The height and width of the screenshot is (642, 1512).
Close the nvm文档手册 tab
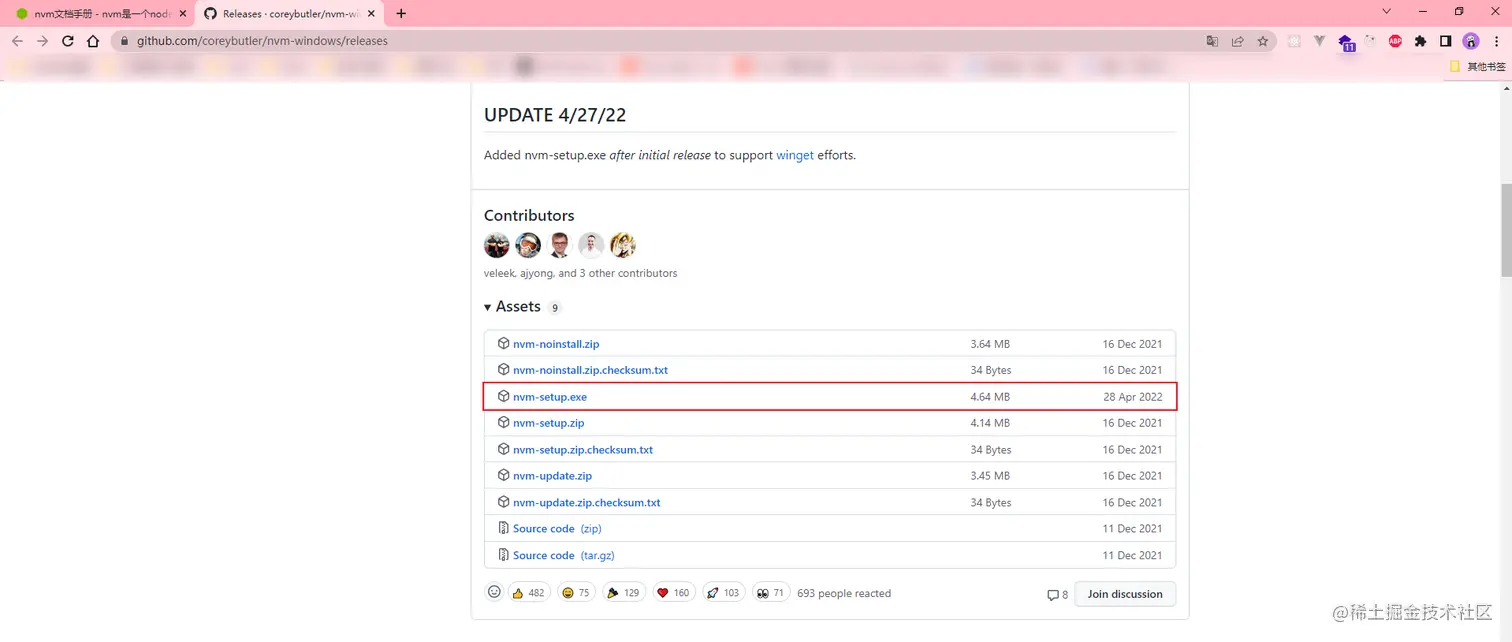coord(183,14)
